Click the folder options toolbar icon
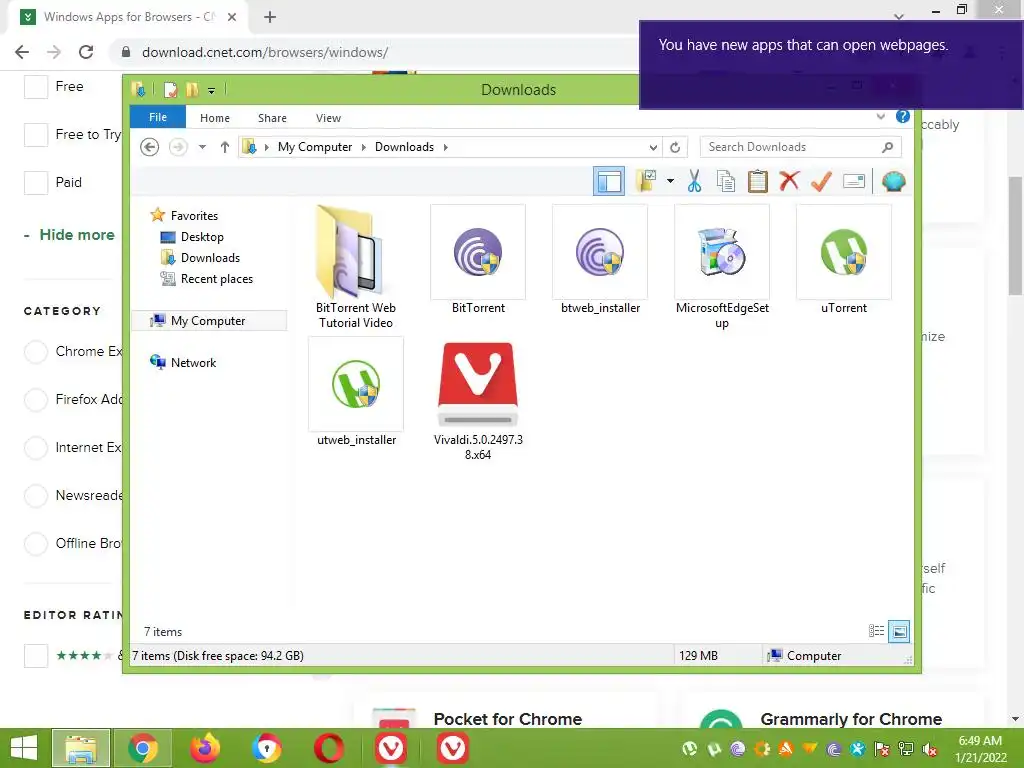The width and height of the screenshot is (1024, 768). pos(645,181)
